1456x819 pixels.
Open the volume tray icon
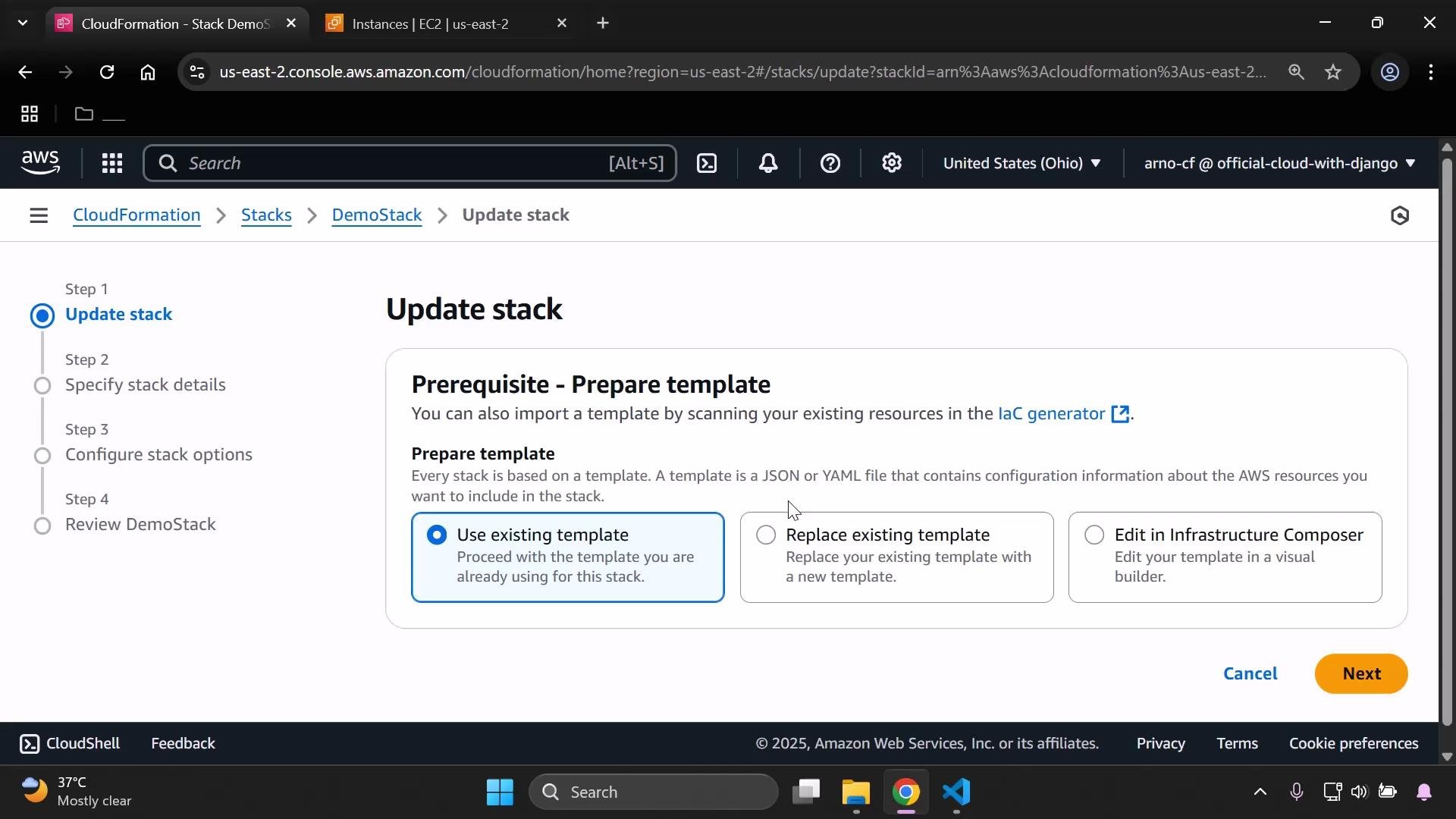tap(1358, 792)
